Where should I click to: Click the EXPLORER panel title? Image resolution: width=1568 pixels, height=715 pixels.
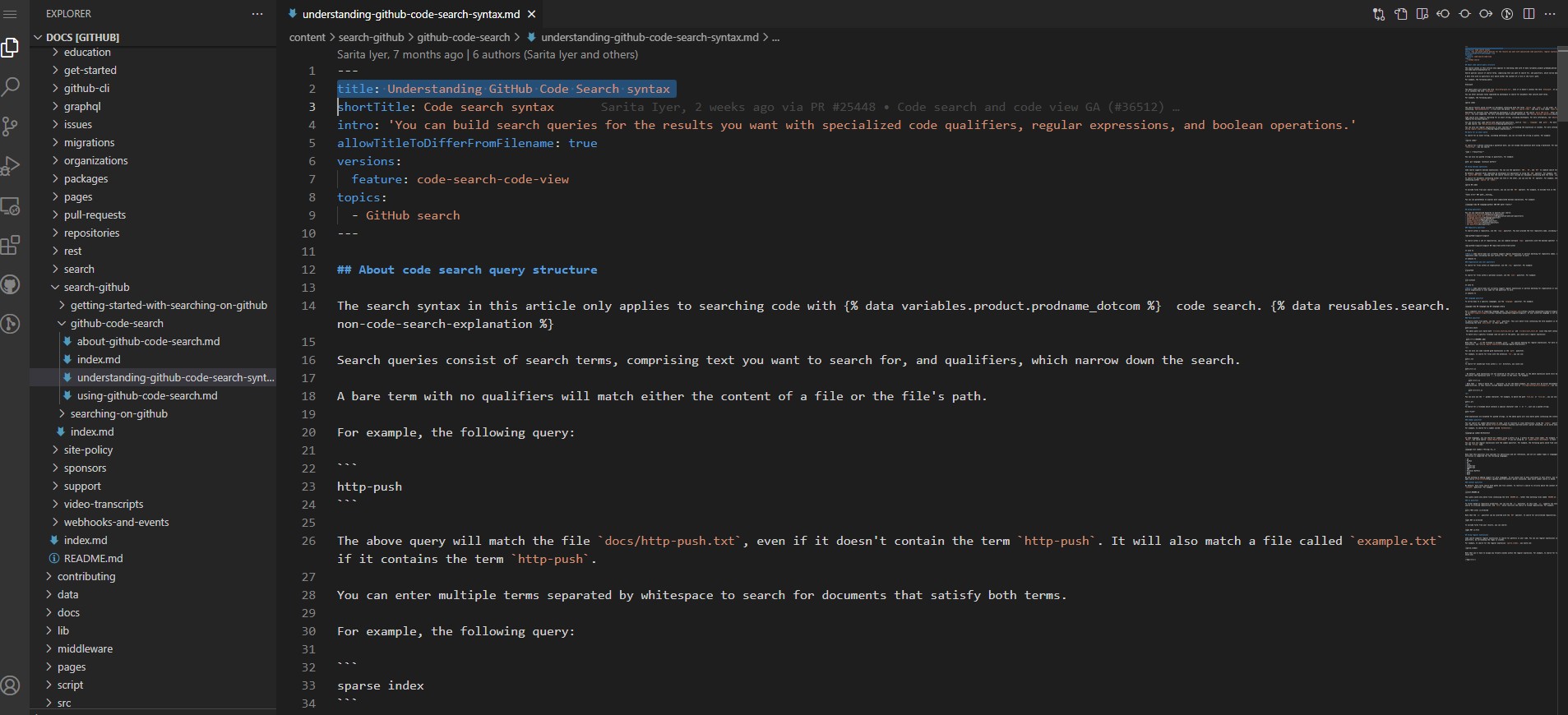click(x=68, y=14)
